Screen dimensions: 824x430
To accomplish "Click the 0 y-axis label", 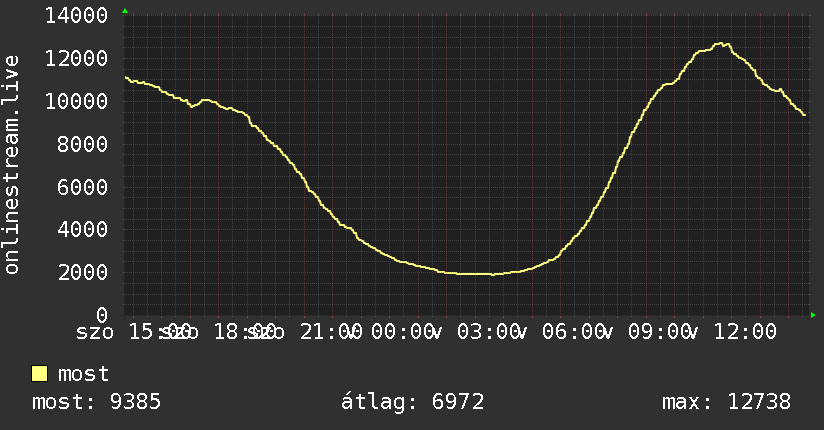I will 102,315.
